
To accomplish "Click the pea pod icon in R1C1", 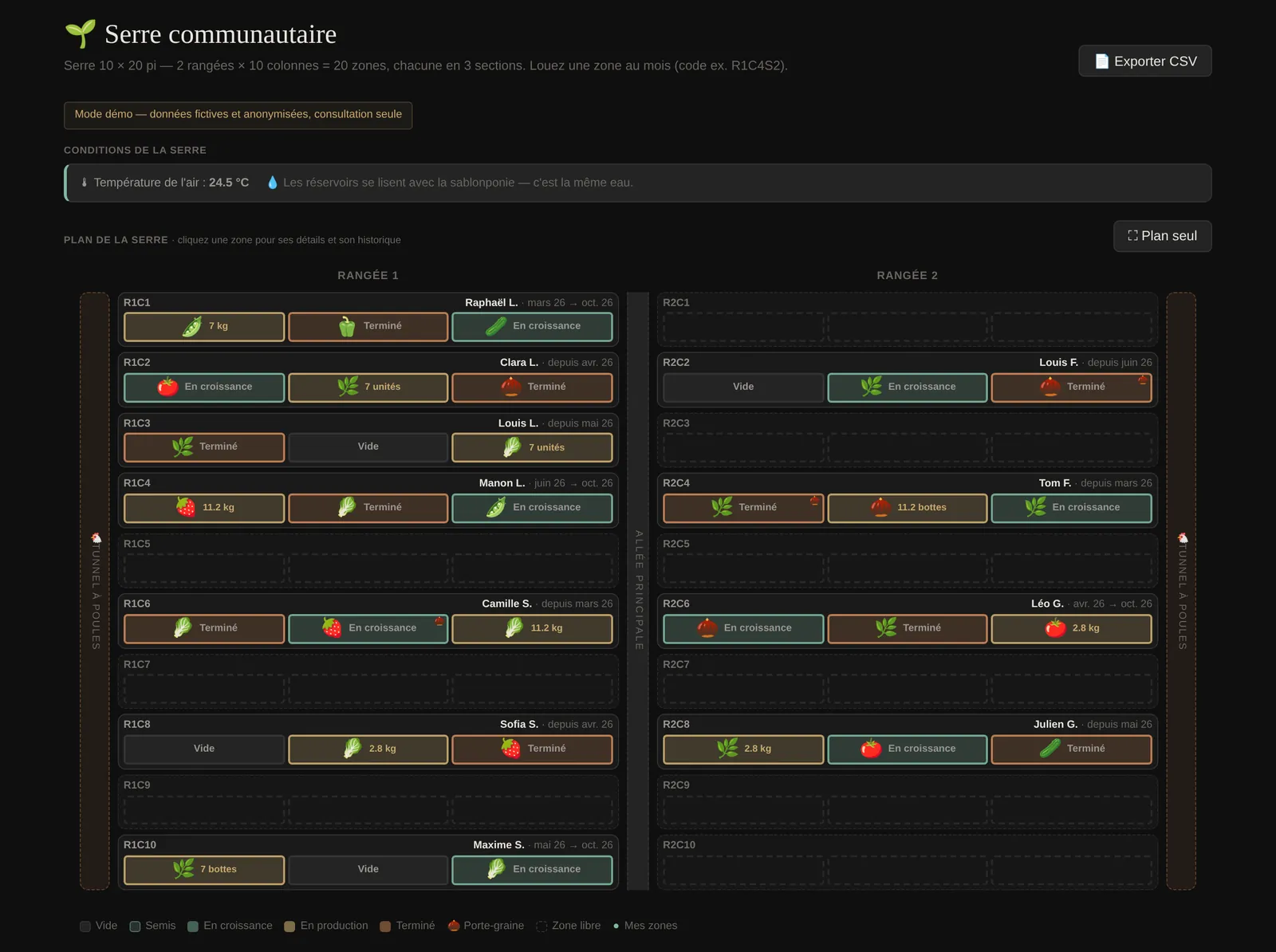I will tap(192, 327).
